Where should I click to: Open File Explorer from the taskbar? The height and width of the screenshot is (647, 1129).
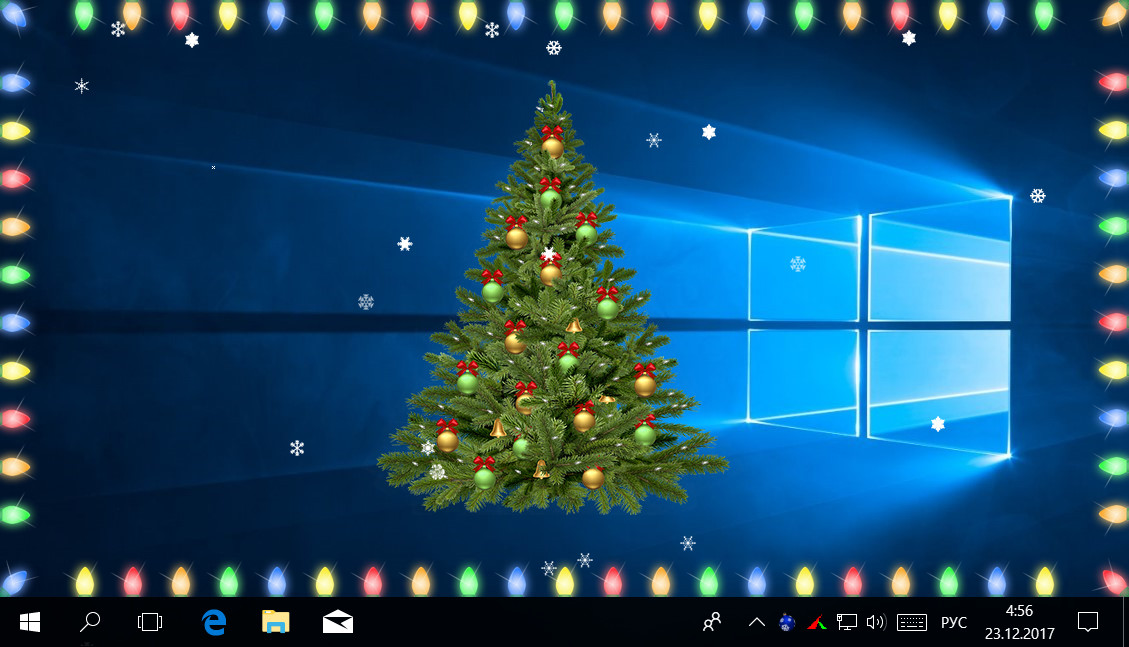[275, 622]
